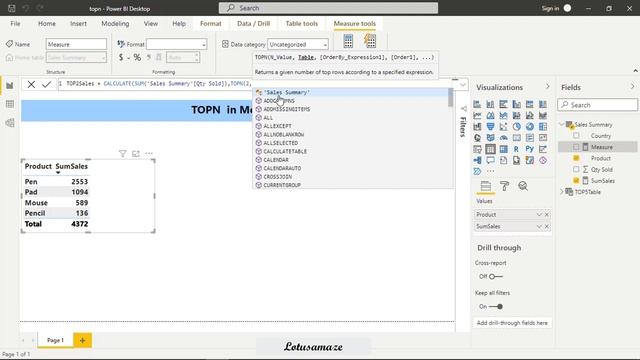
Task: Click the New measure icon in ribbon
Action: [348, 41]
